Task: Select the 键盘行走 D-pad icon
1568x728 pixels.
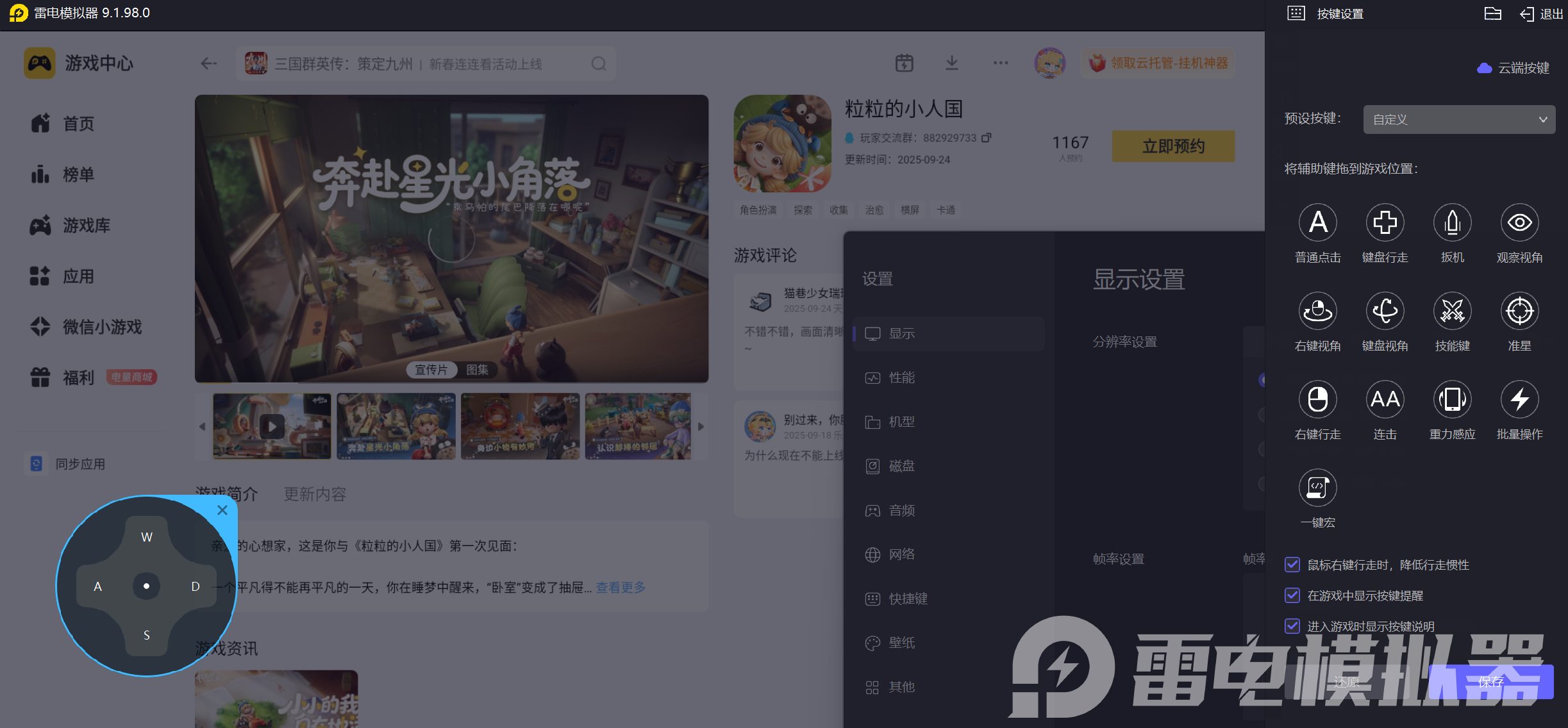Action: (1385, 223)
